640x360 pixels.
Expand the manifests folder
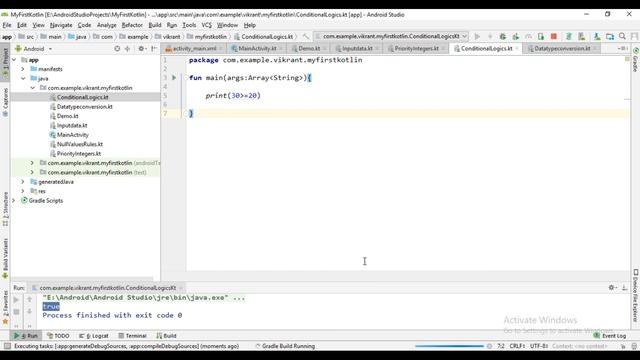(23, 69)
